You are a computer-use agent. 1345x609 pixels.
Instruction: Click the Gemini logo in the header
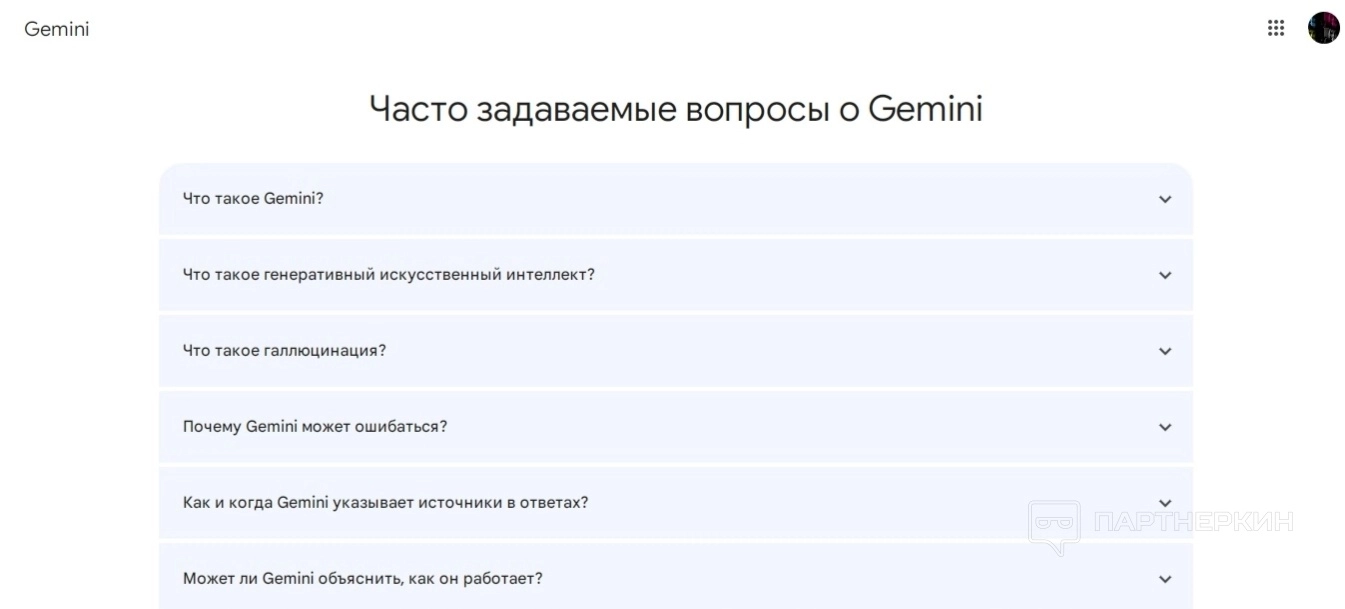point(57,29)
